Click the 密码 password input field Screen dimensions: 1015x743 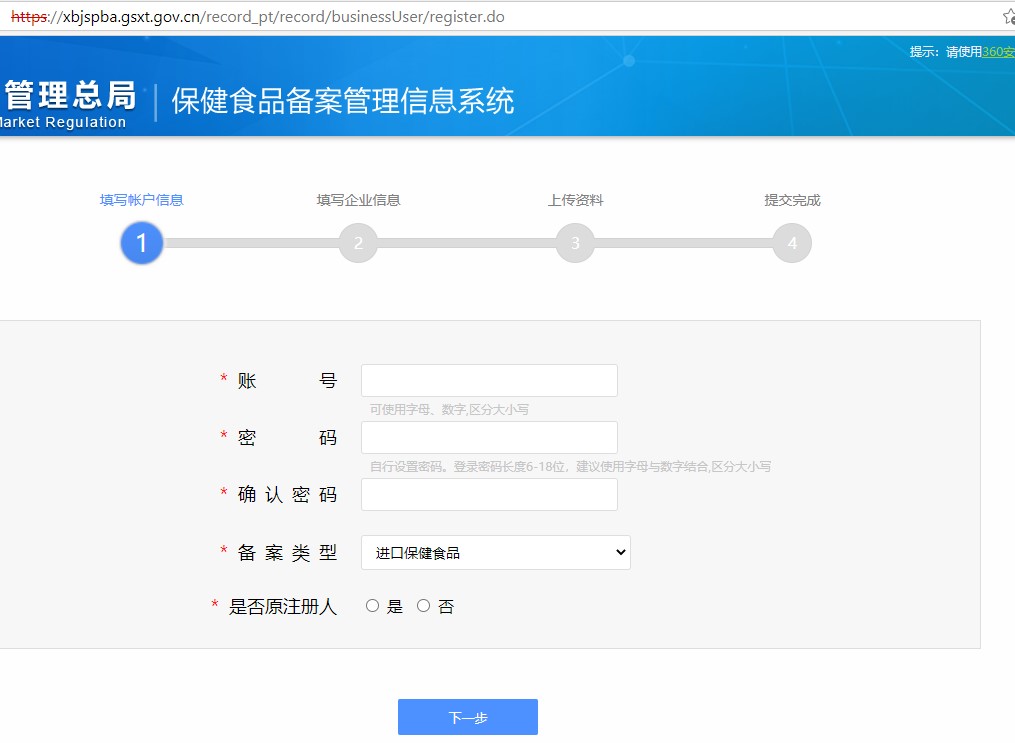(488, 437)
